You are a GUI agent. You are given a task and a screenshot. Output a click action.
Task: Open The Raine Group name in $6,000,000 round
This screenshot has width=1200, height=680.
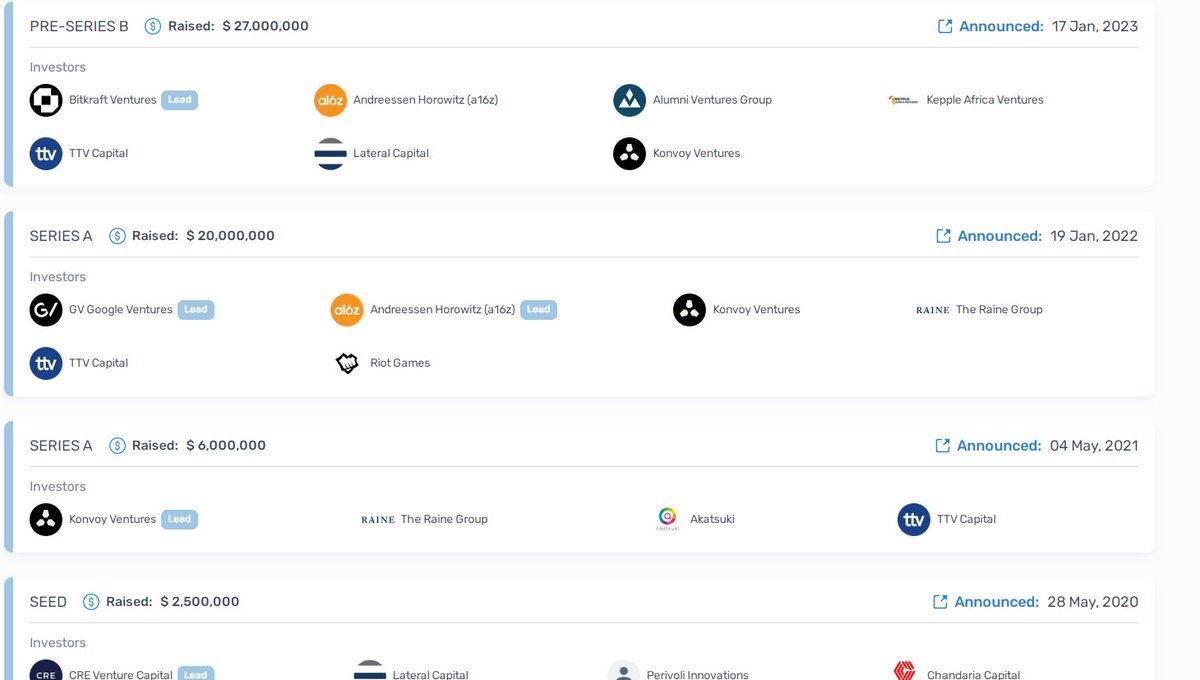[444, 520]
